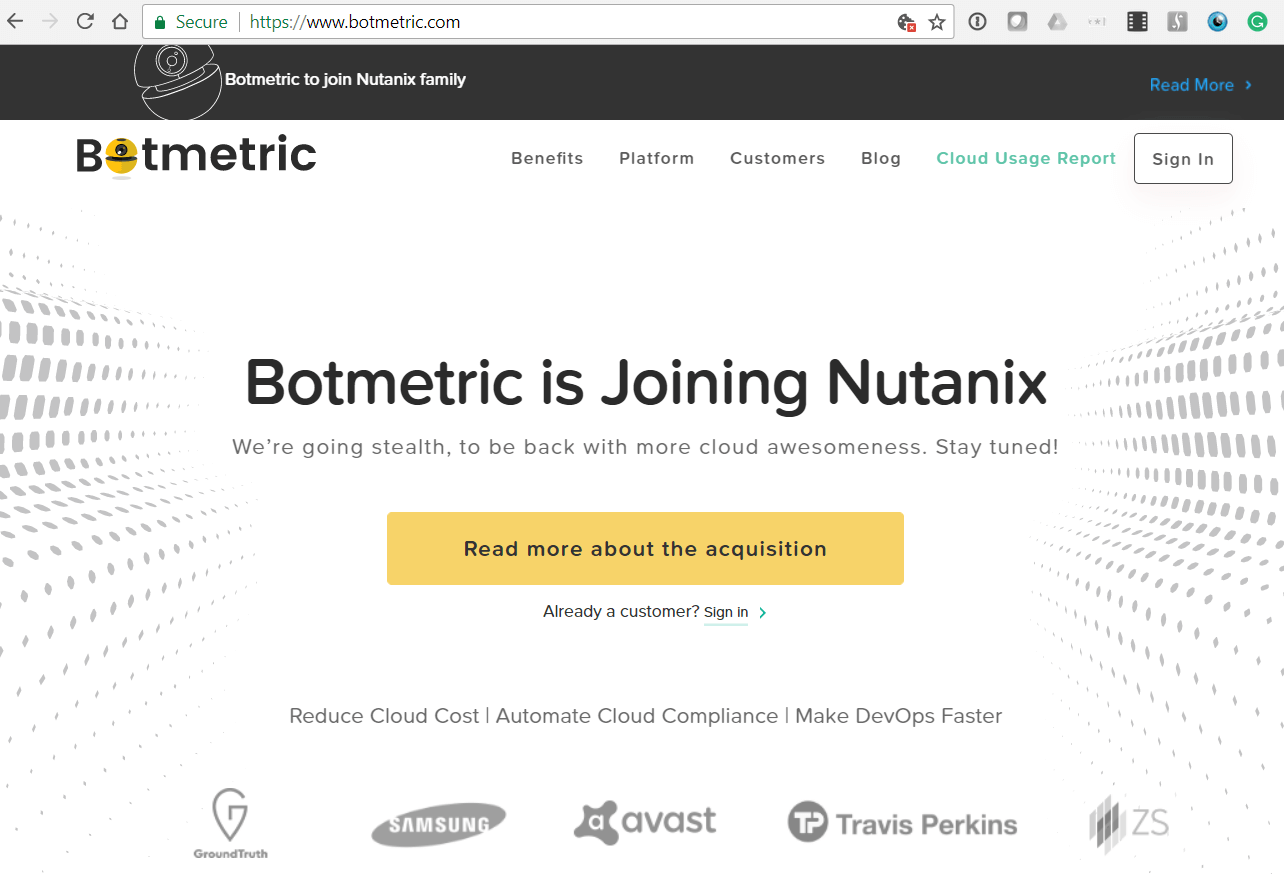Open the Benefits menu item
The image size is (1284, 874).
click(x=547, y=158)
